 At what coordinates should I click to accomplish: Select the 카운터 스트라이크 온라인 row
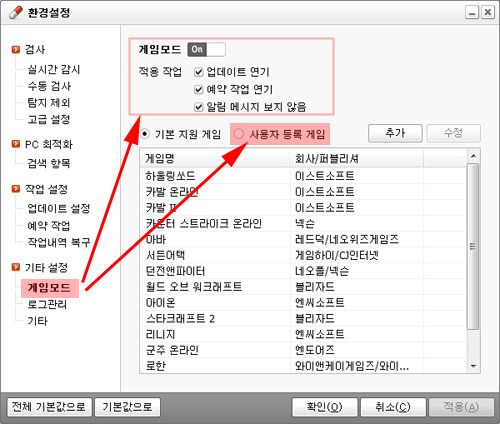point(303,223)
